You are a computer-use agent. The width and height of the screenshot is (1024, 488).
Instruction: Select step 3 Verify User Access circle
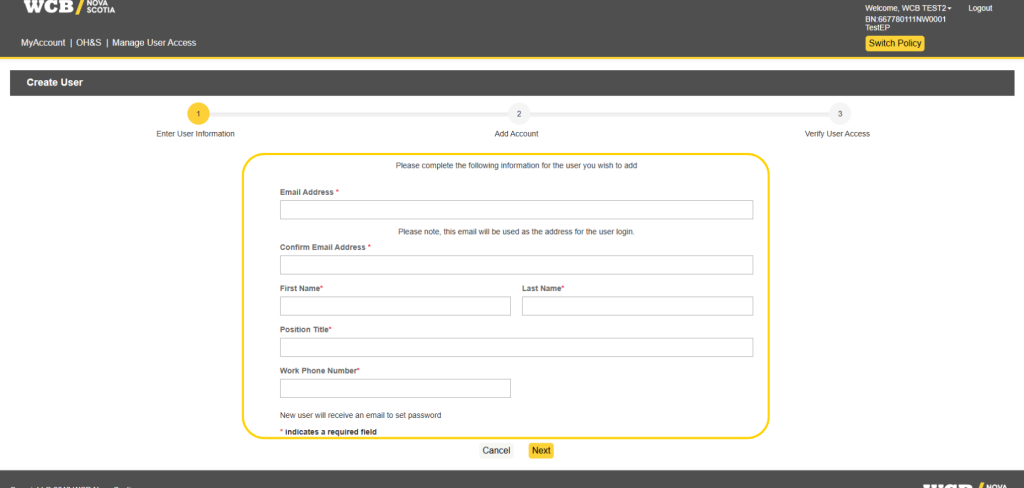(840, 114)
